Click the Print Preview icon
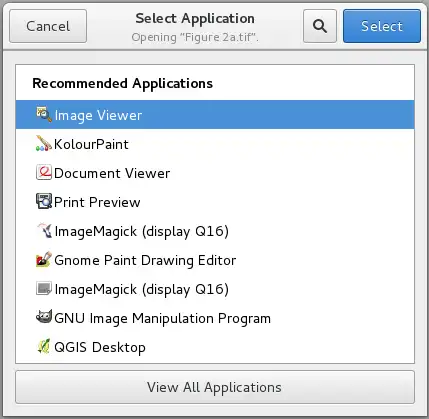 pyautogui.click(x=44, y=201)
